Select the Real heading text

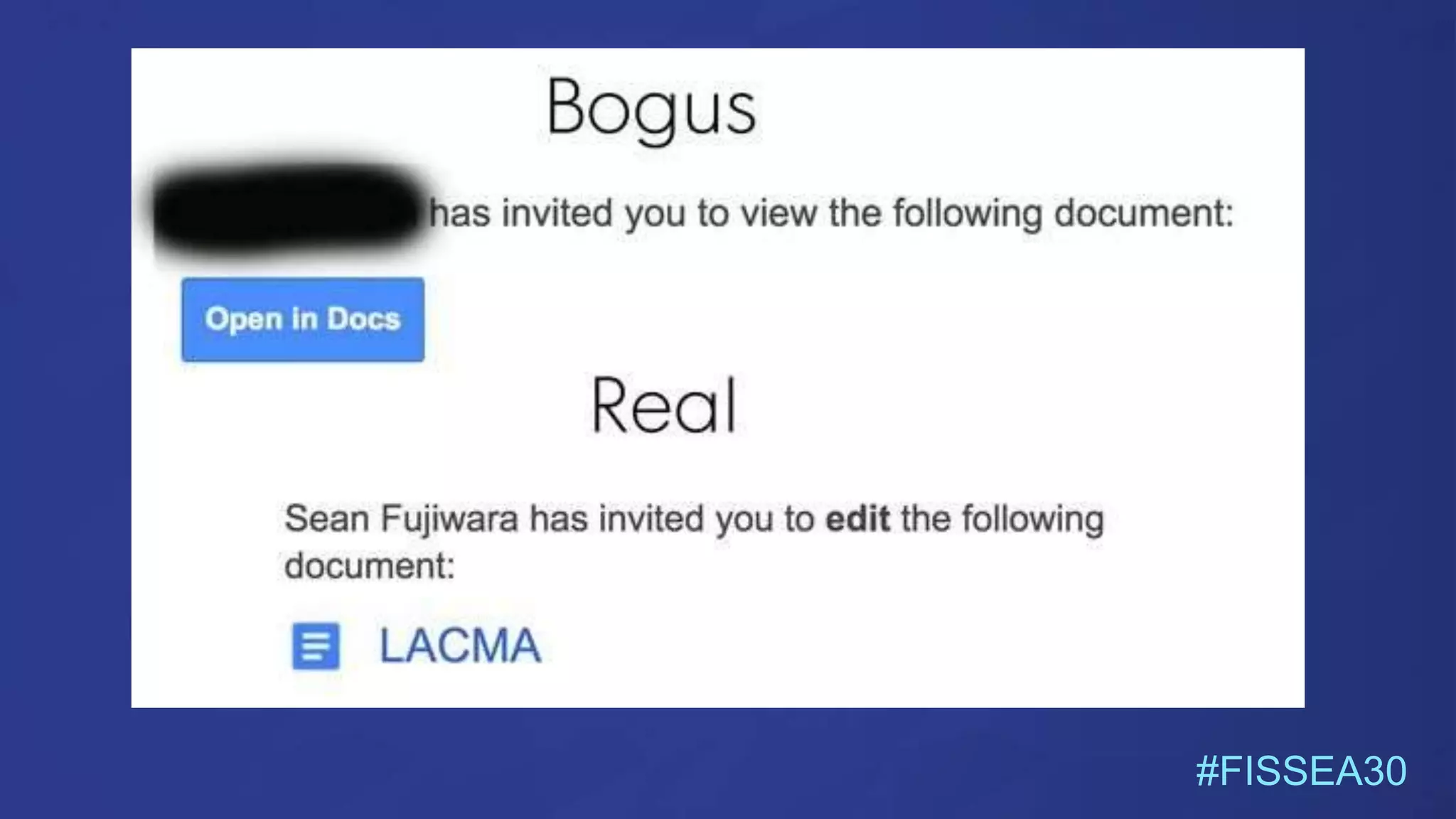(x=663, y=405)
